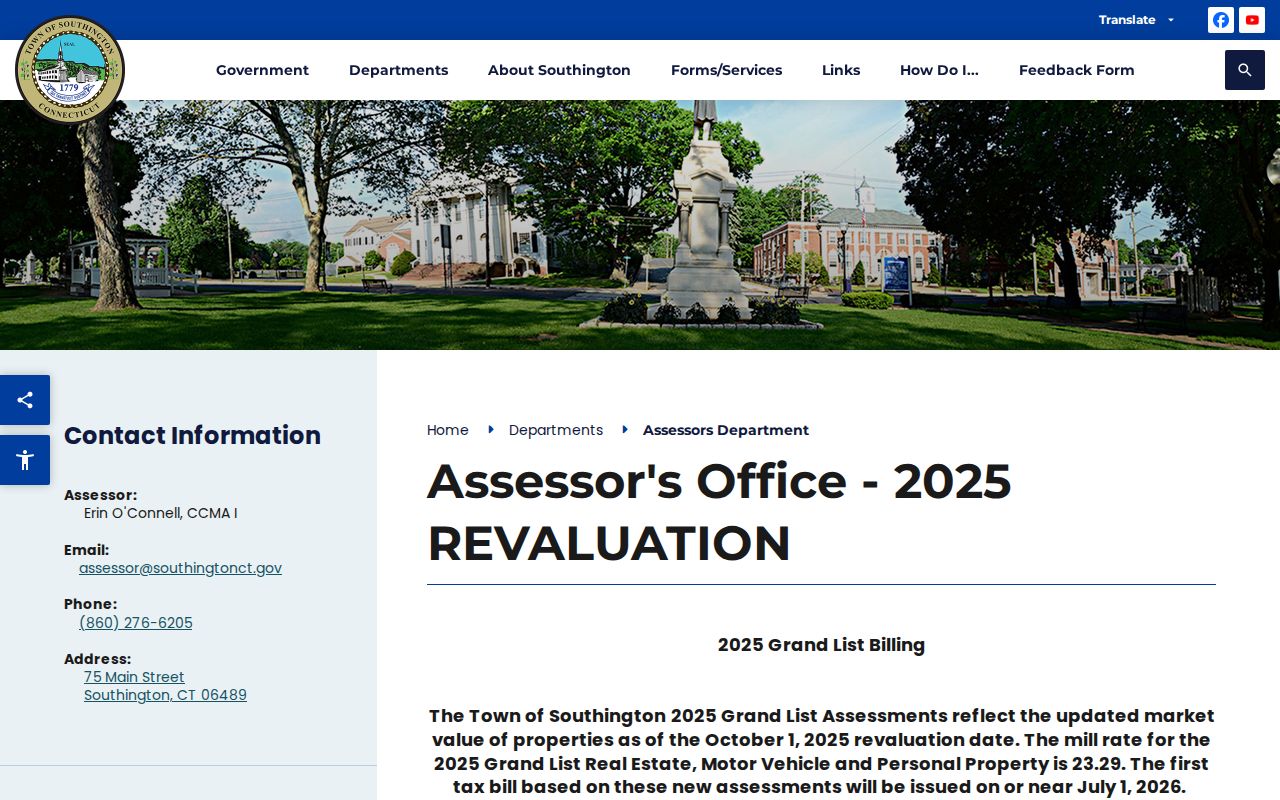
Task: Go to Departments breadcrumb link
Action: click(556, 430)
